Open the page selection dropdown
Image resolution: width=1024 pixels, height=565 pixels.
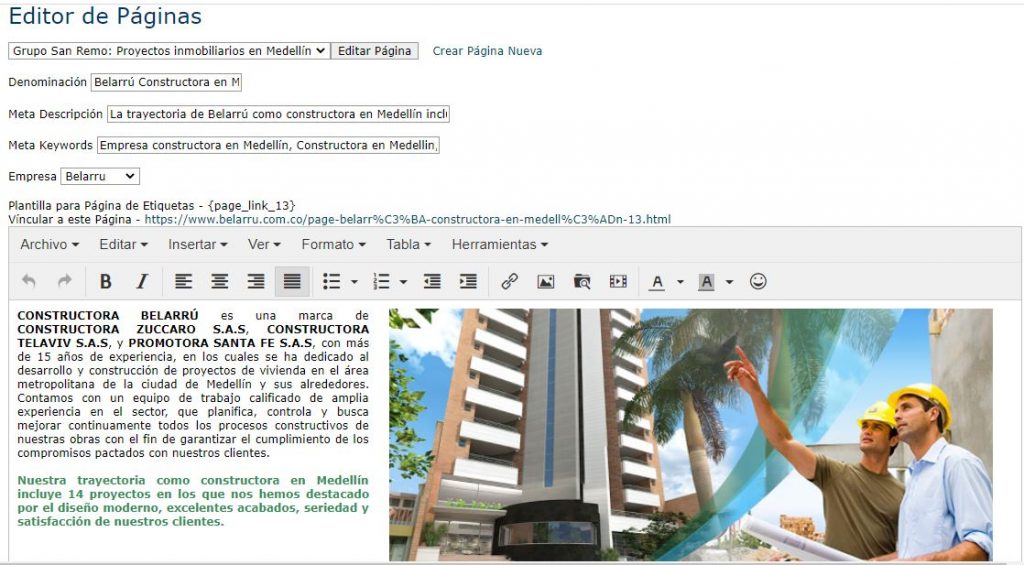pyautogui.click(x=168, y=51)
